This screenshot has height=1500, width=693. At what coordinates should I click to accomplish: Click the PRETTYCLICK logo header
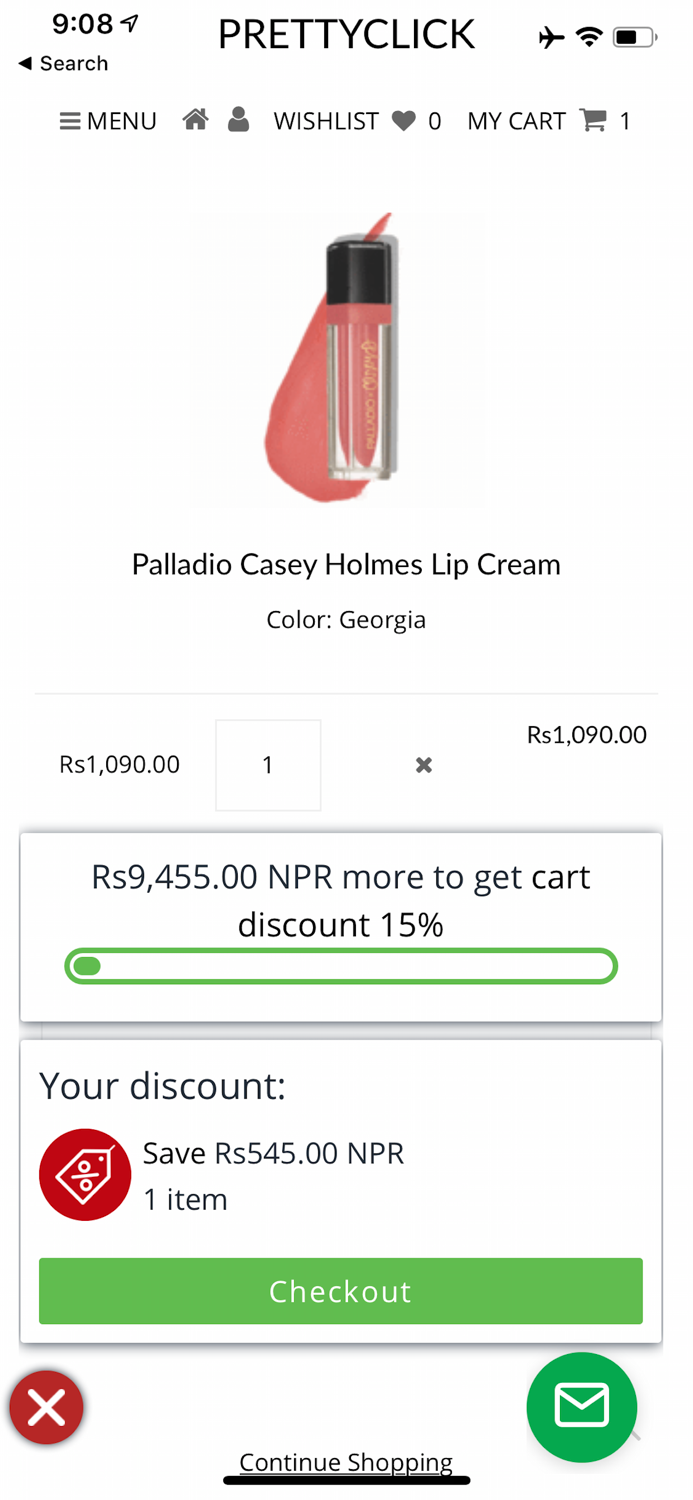point(346,34)
